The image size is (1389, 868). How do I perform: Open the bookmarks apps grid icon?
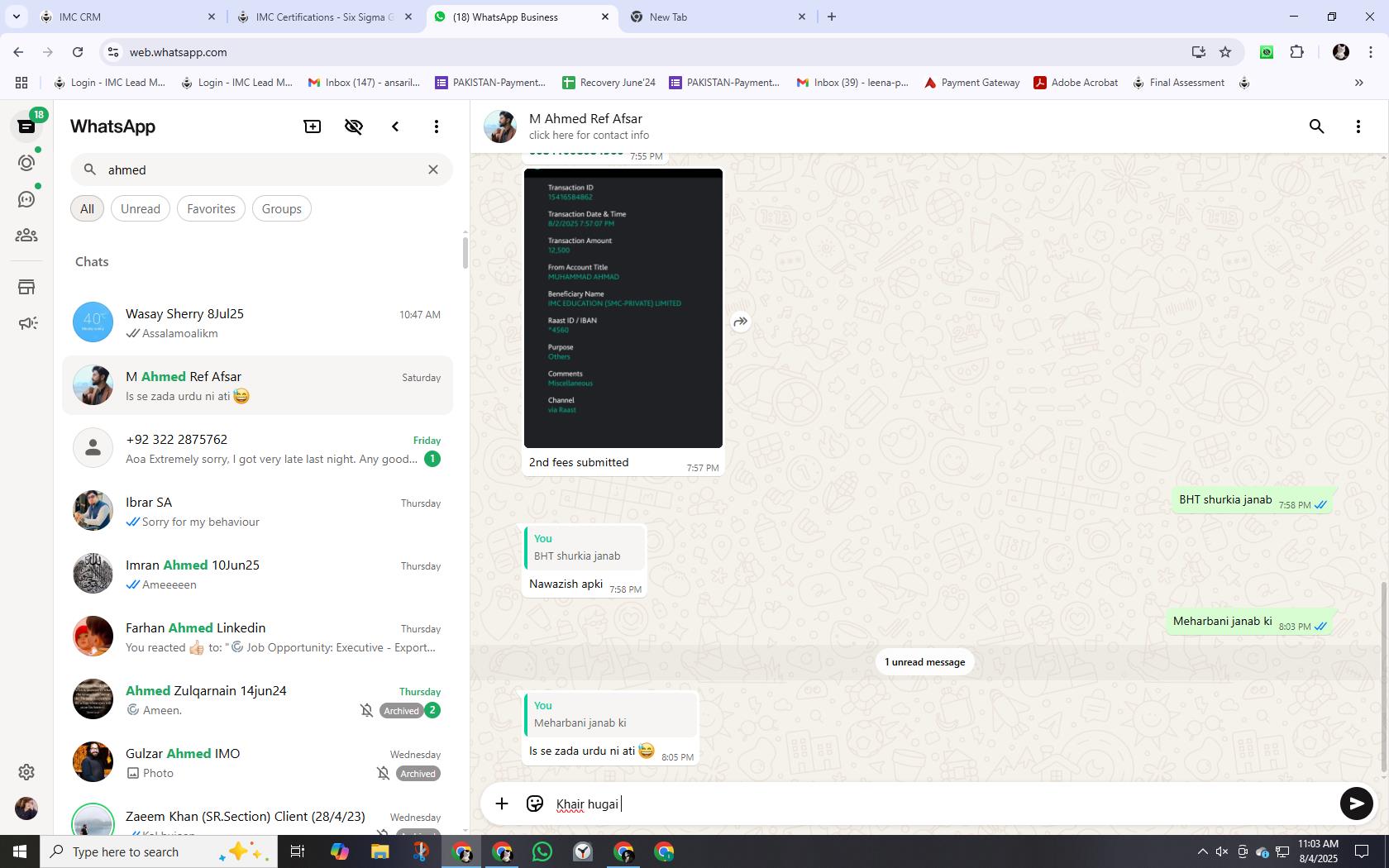(21, 83)
